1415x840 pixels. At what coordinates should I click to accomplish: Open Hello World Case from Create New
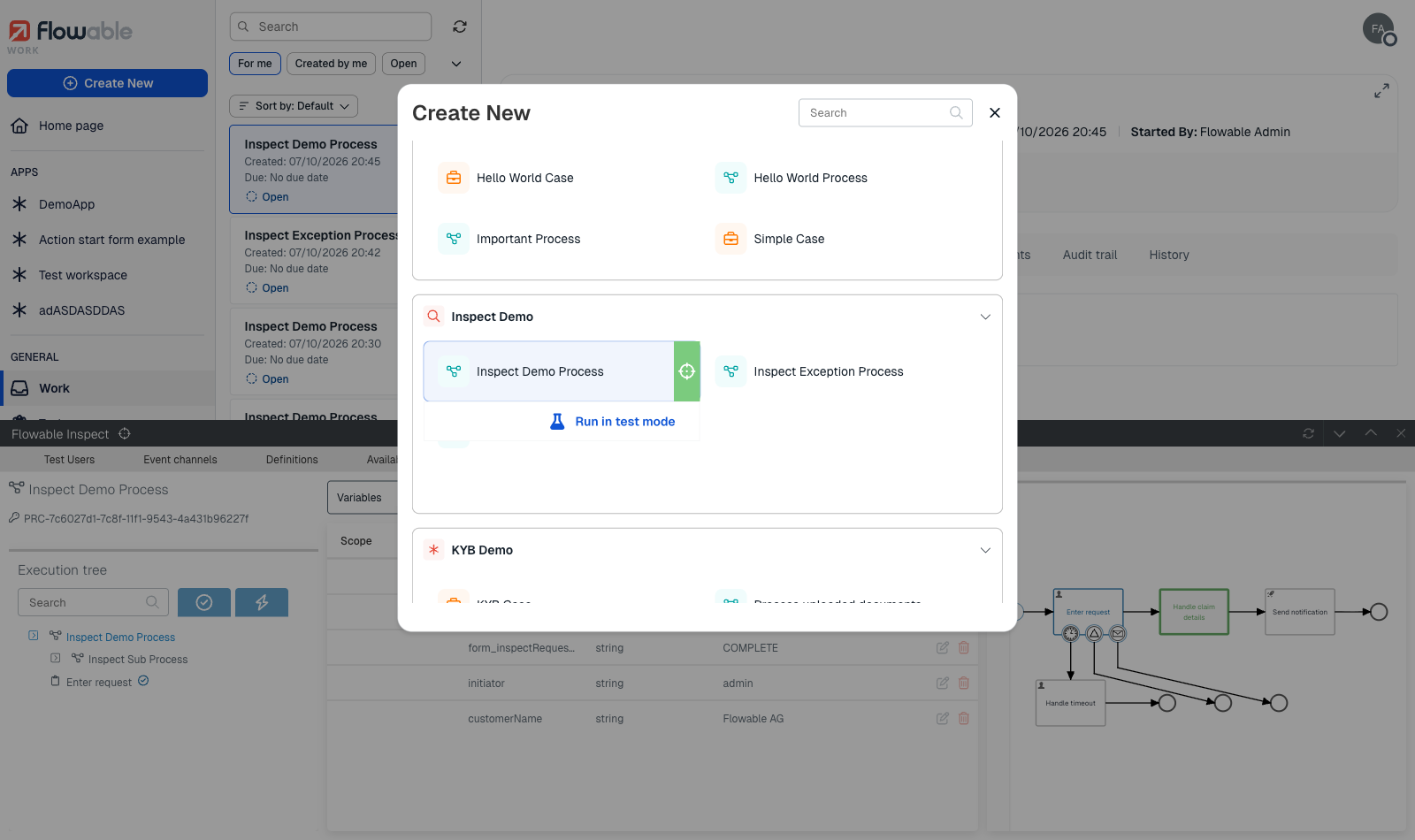524,178
